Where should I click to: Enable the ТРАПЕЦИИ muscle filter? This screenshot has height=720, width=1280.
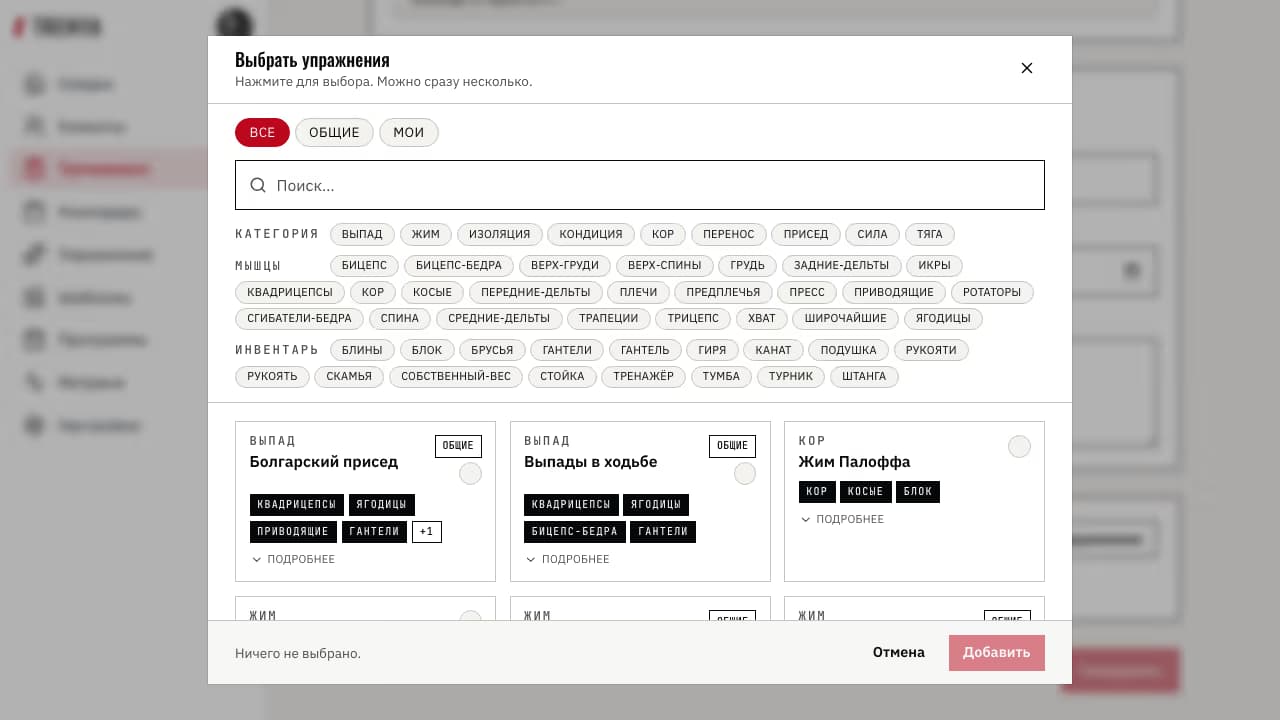point(608,319)
